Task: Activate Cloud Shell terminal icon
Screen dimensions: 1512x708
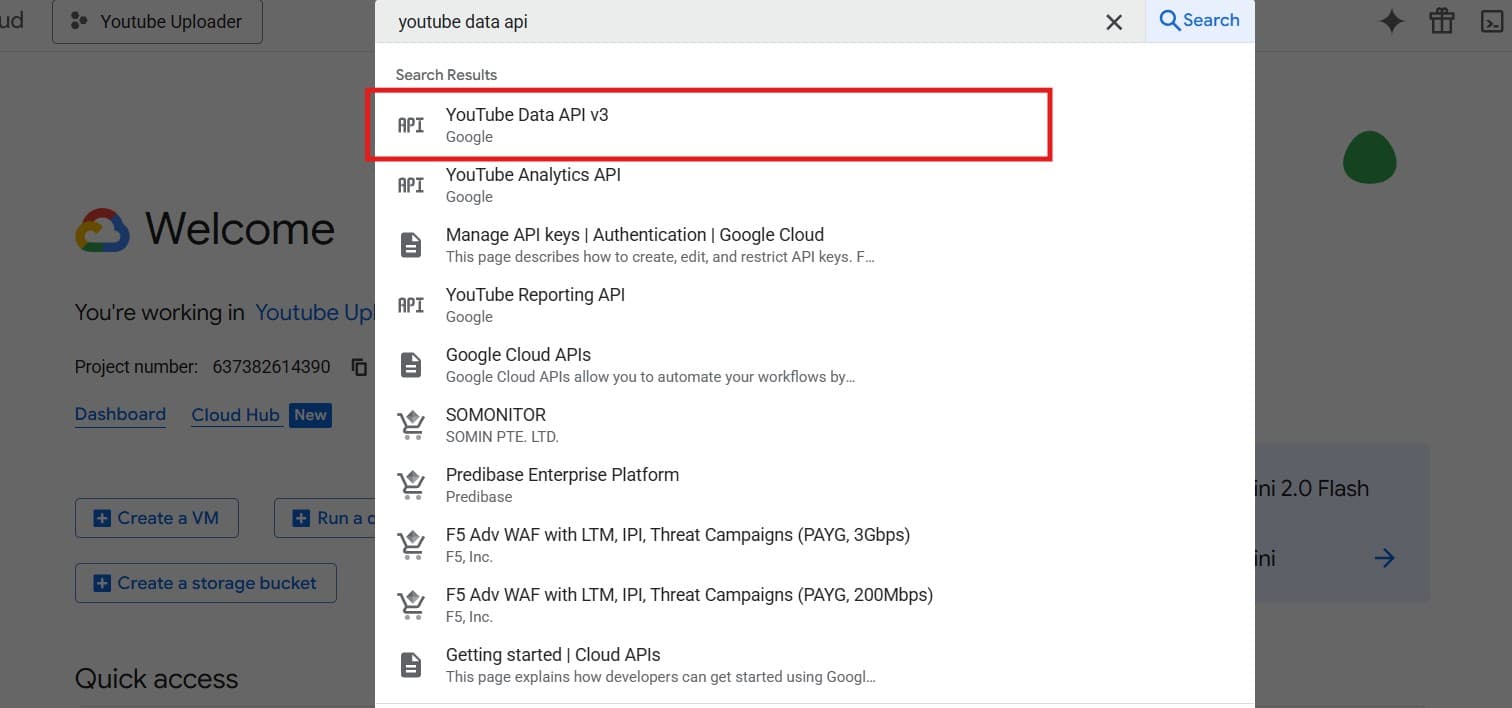Action: (1492, 21)
